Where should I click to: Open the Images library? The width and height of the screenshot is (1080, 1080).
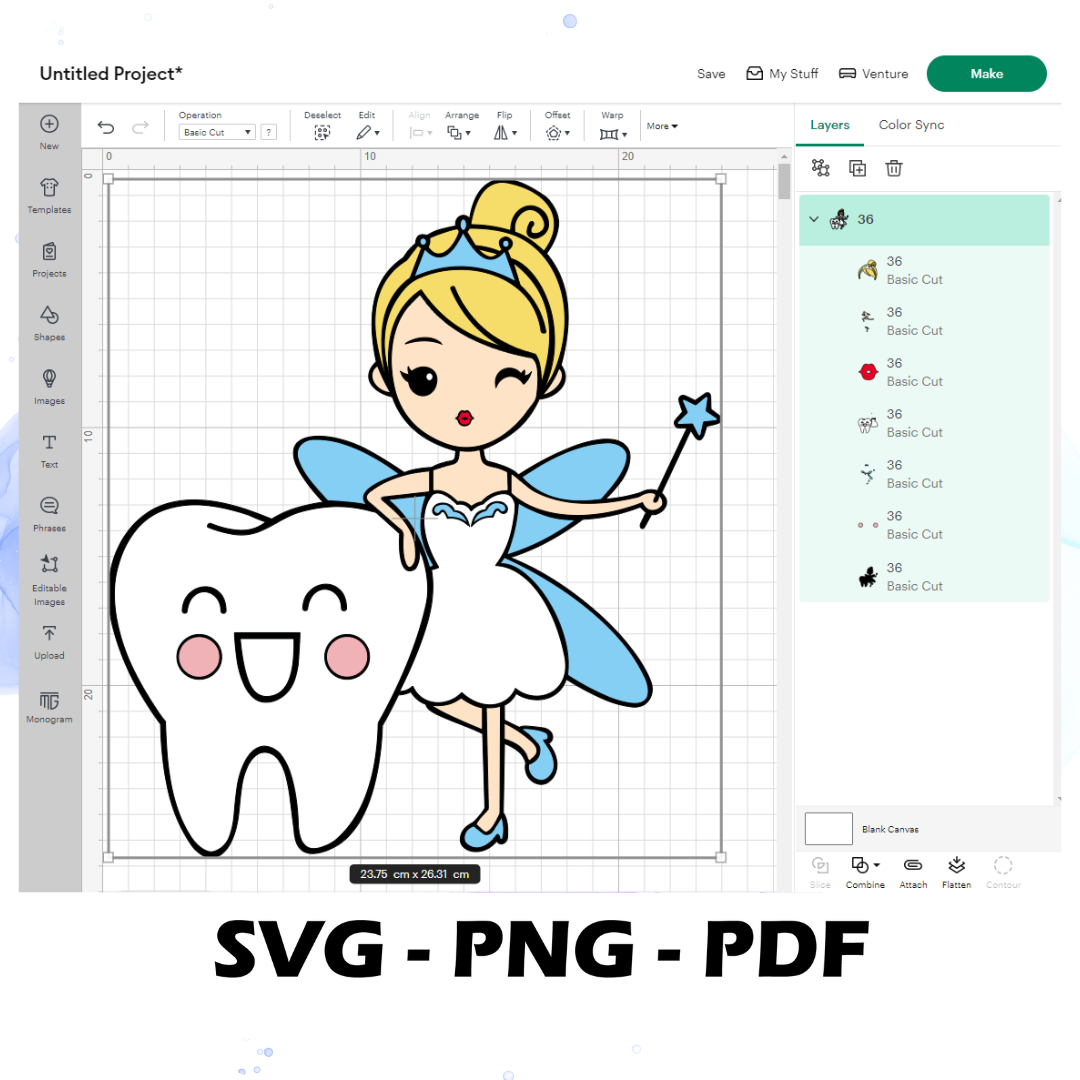click(49, 387)
